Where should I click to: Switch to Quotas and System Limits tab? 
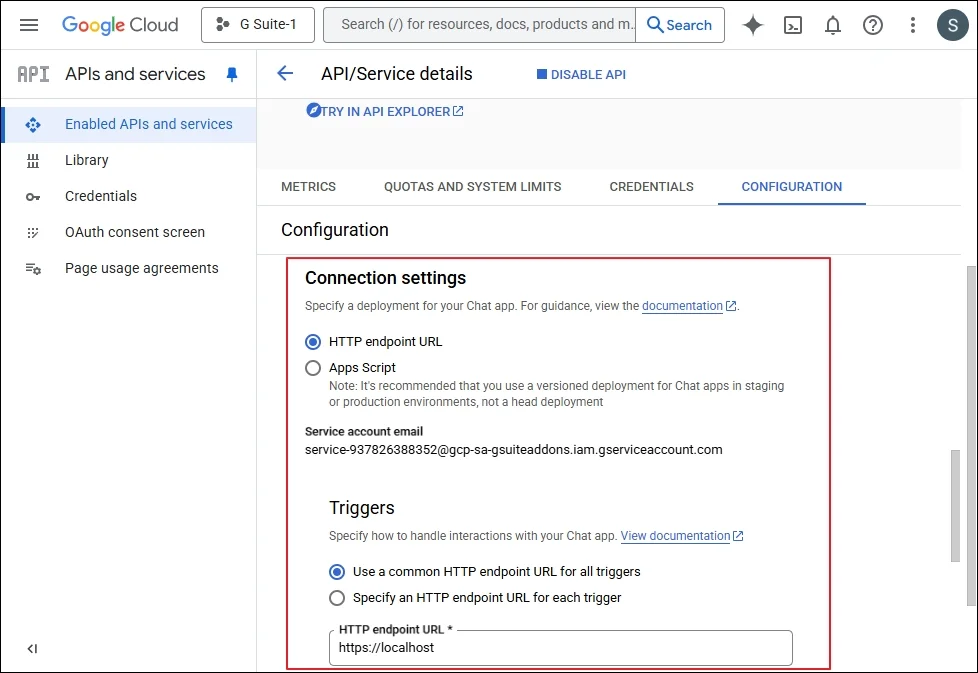point(472,186)
